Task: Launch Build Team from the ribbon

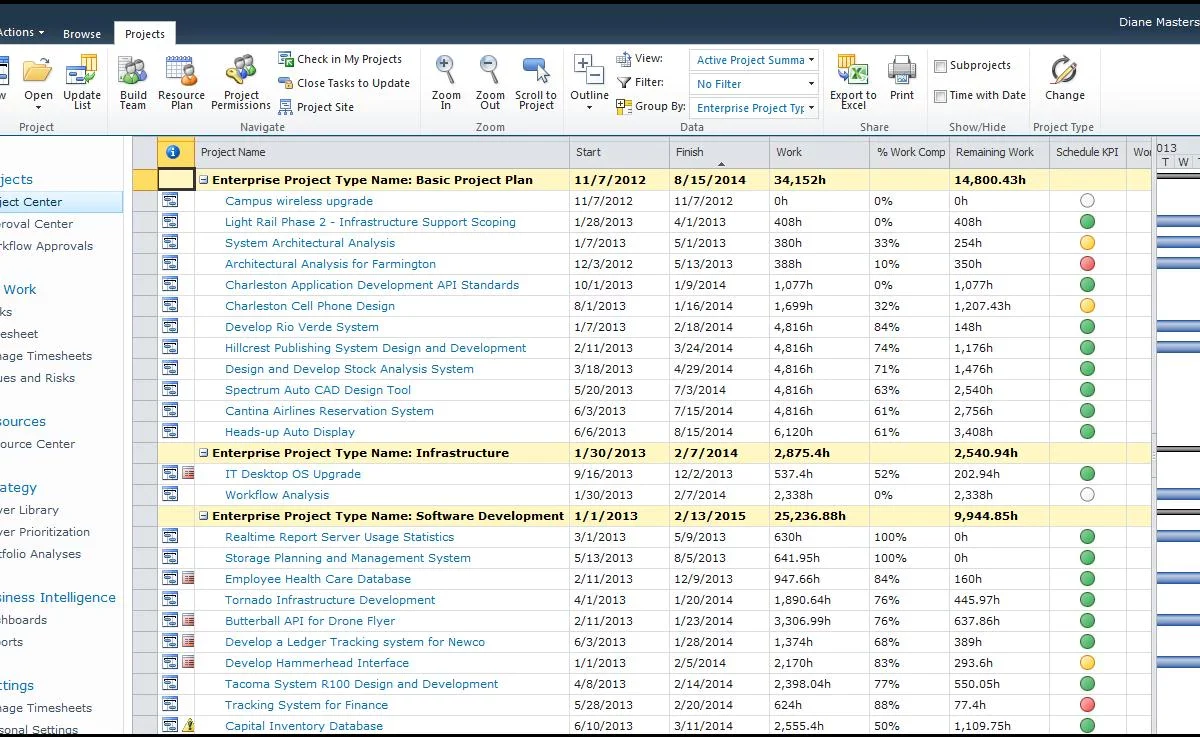Action: [x=133, y=83]
